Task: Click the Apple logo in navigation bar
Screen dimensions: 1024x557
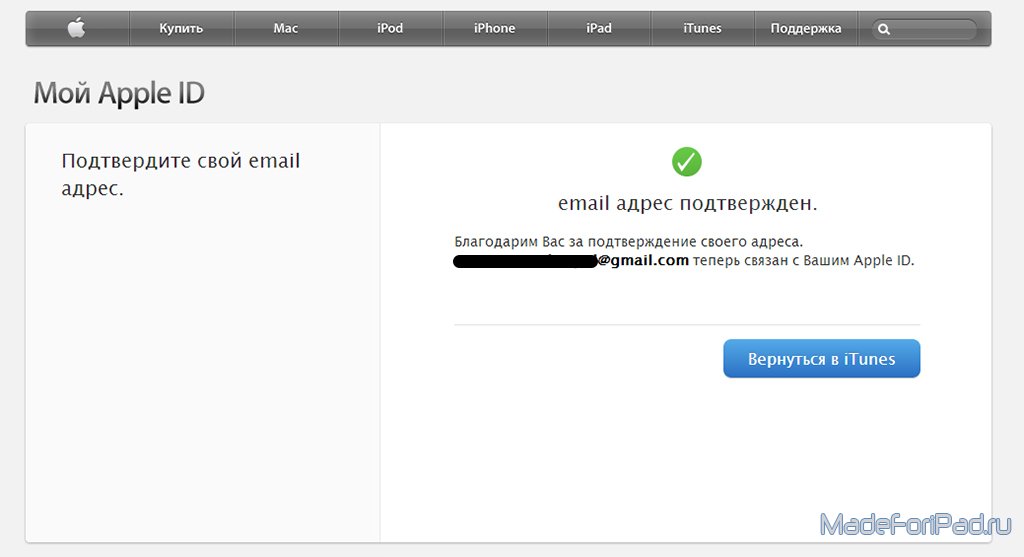Action: tap(77, 29)
